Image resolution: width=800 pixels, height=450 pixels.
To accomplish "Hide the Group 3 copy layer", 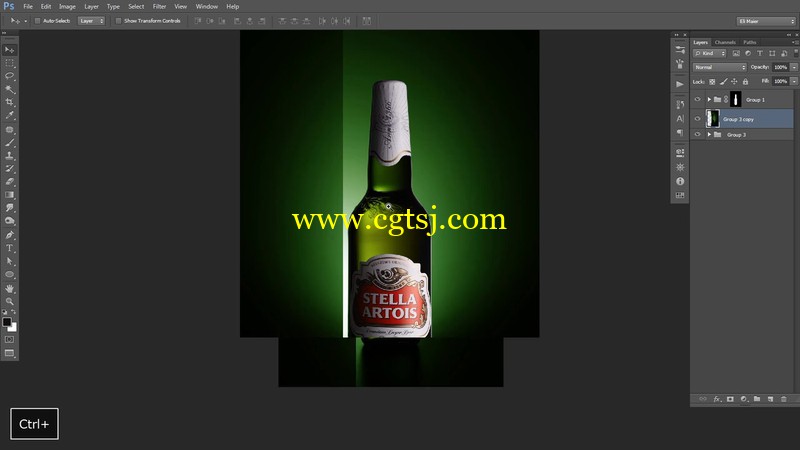I will pyautogui.click(x=697, y=119).
